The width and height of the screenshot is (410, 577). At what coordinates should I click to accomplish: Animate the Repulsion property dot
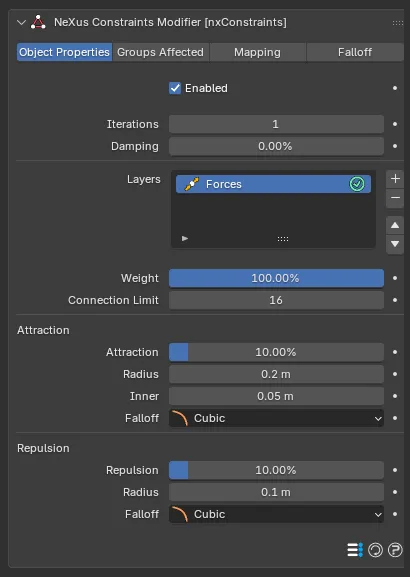point(395,470)
